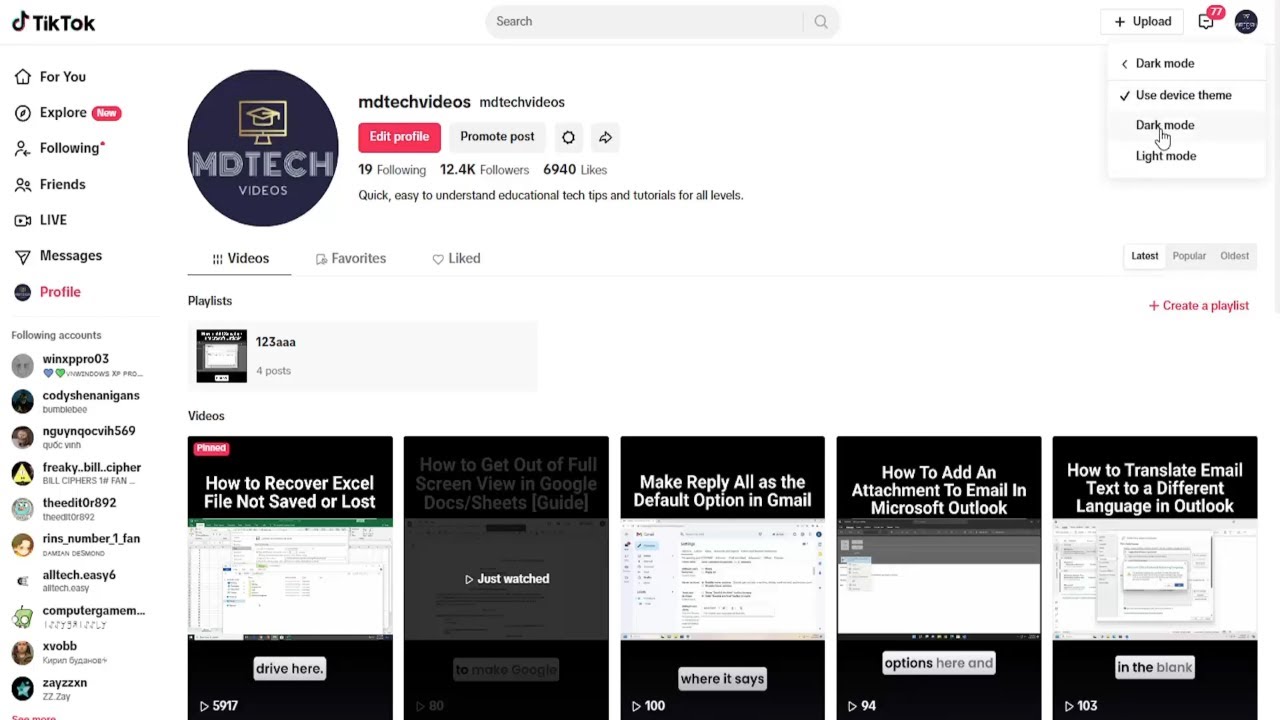The image size is (1280, 720).
Task: Click the 6940 Likes count
Action: point(575,170)
